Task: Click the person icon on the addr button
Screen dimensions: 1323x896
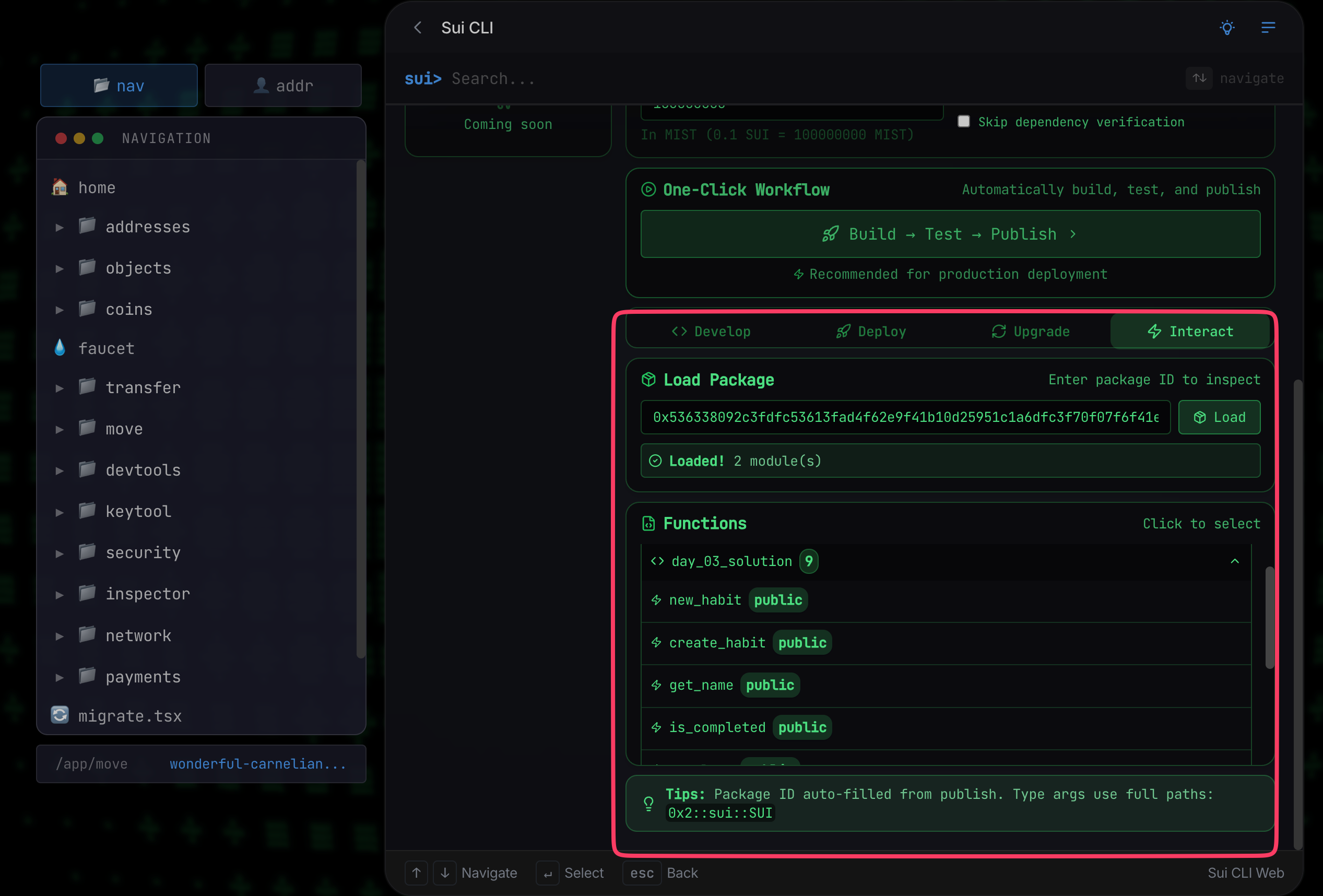Action: pos(261,86)
